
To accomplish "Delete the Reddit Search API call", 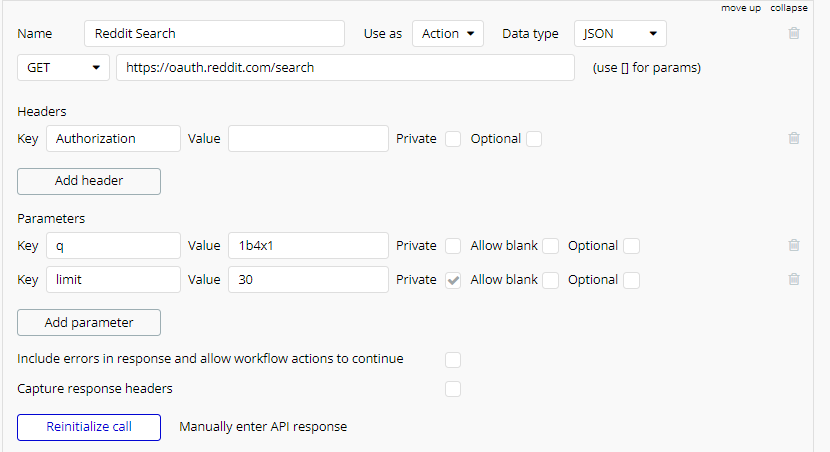I will (794, 33).
